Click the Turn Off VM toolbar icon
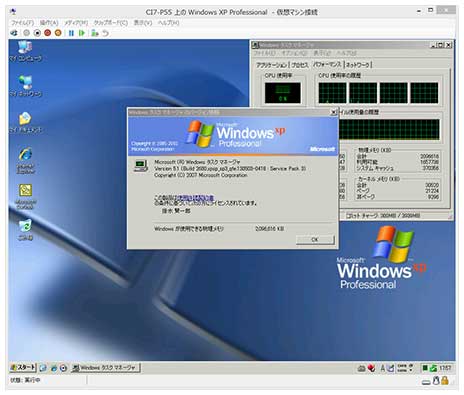This screenshot has height=395, width=464. click(37, 33)
